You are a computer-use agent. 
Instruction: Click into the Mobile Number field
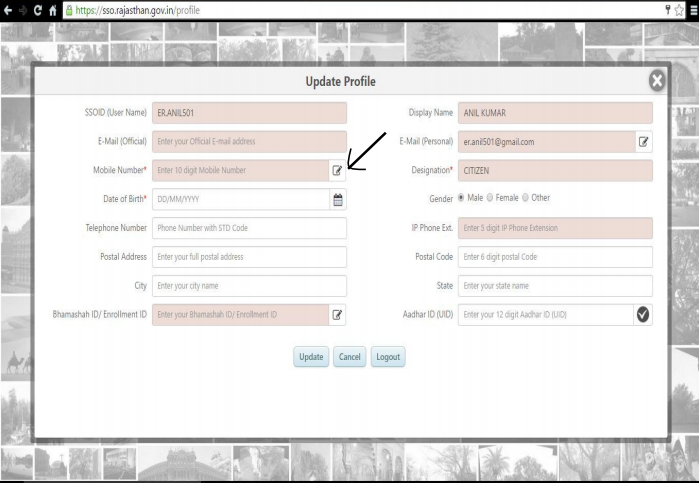click(x=241, y=170)
